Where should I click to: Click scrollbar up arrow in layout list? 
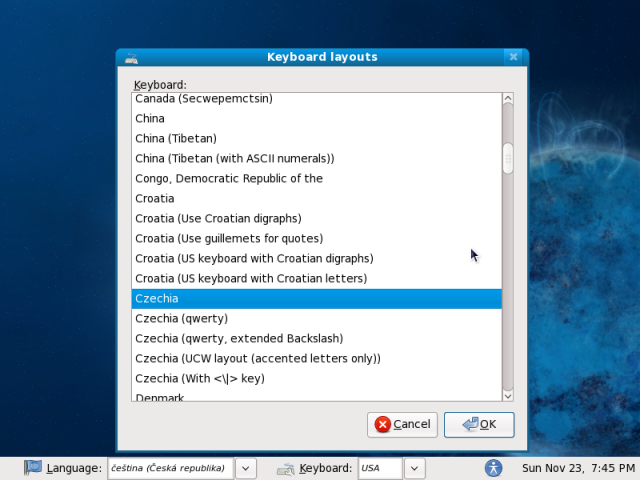tap(507, 99)
